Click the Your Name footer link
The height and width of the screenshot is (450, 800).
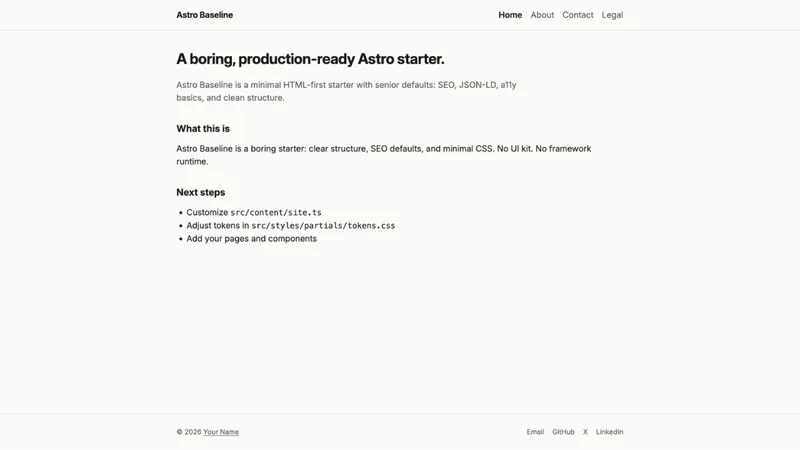(221, 432)
